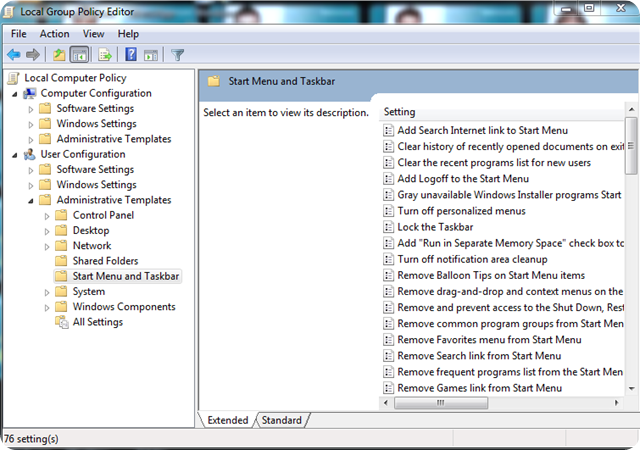
Task: Click policy icon beside Remove Favorites menu
Action: [388, 340]
